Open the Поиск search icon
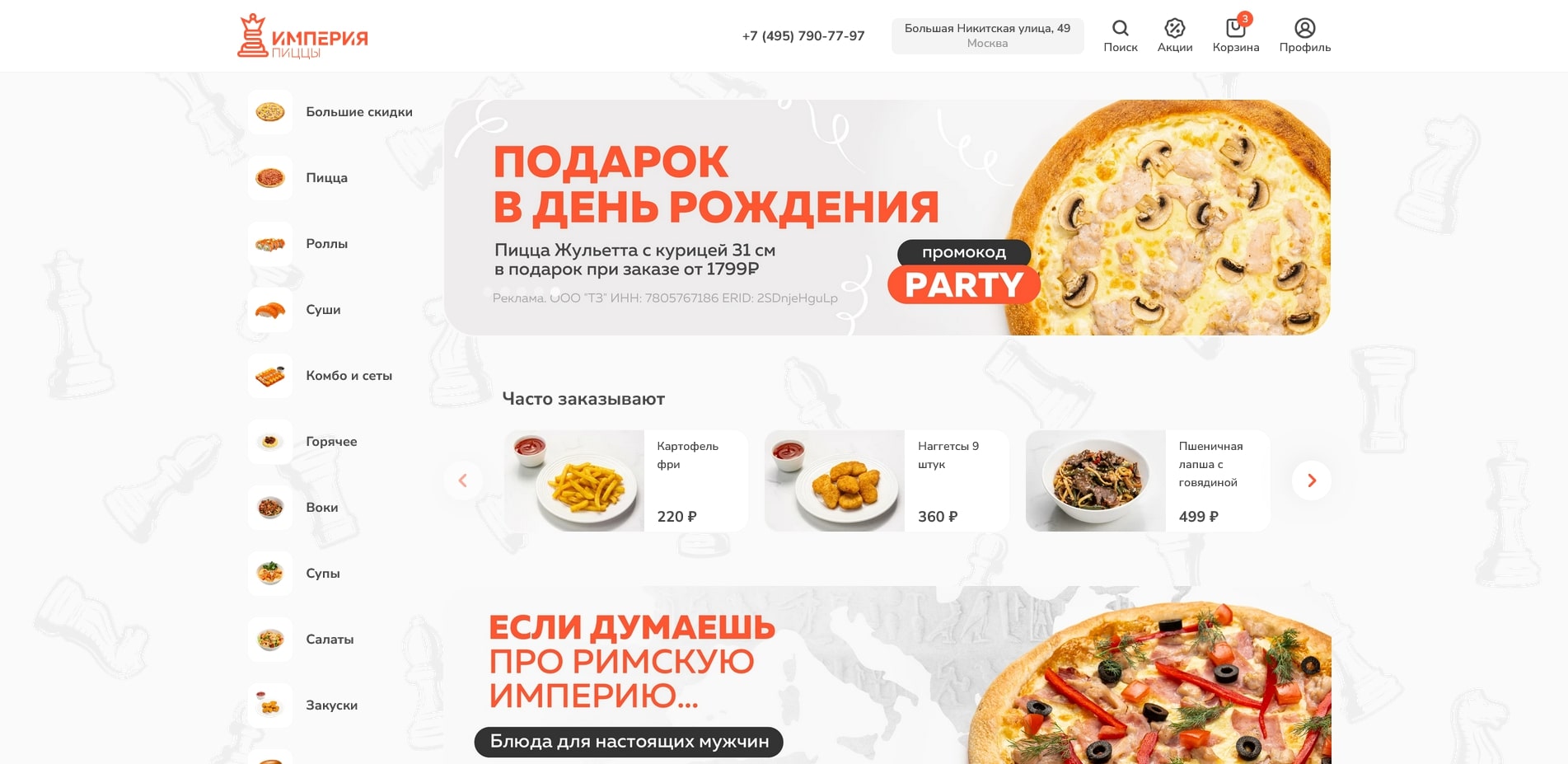 tap(1120, 36)
